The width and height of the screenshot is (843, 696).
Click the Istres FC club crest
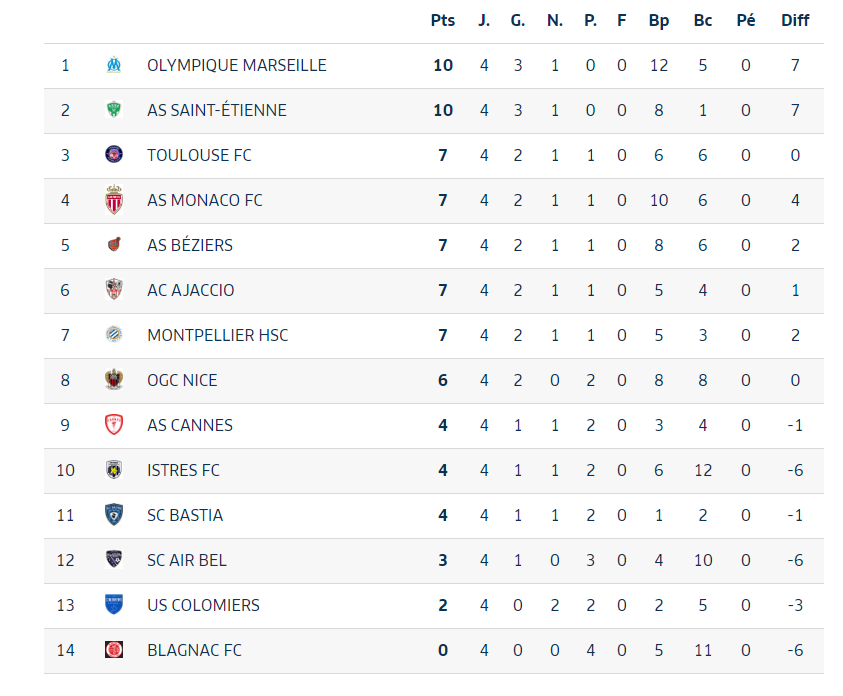pyautogui.click(x=114, y=470)
